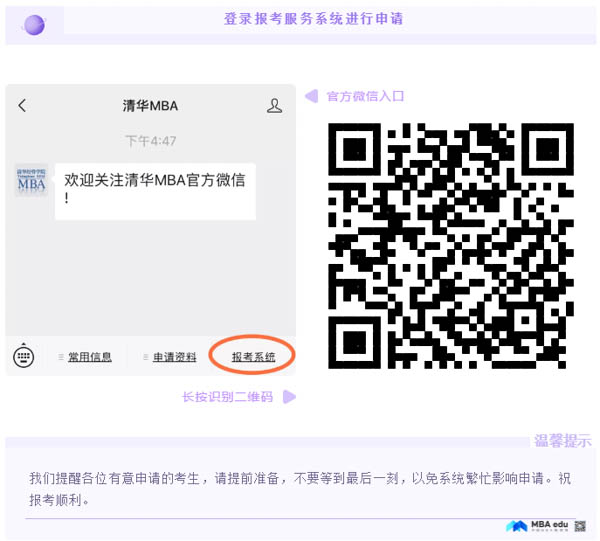
Task: Click the 清华MBA avatar in the chat
Action: (x=31, y=181)
